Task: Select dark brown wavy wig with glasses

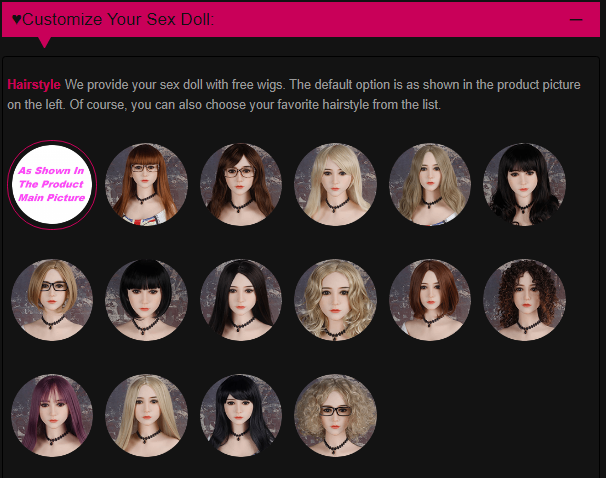Action: pos(241,185)
